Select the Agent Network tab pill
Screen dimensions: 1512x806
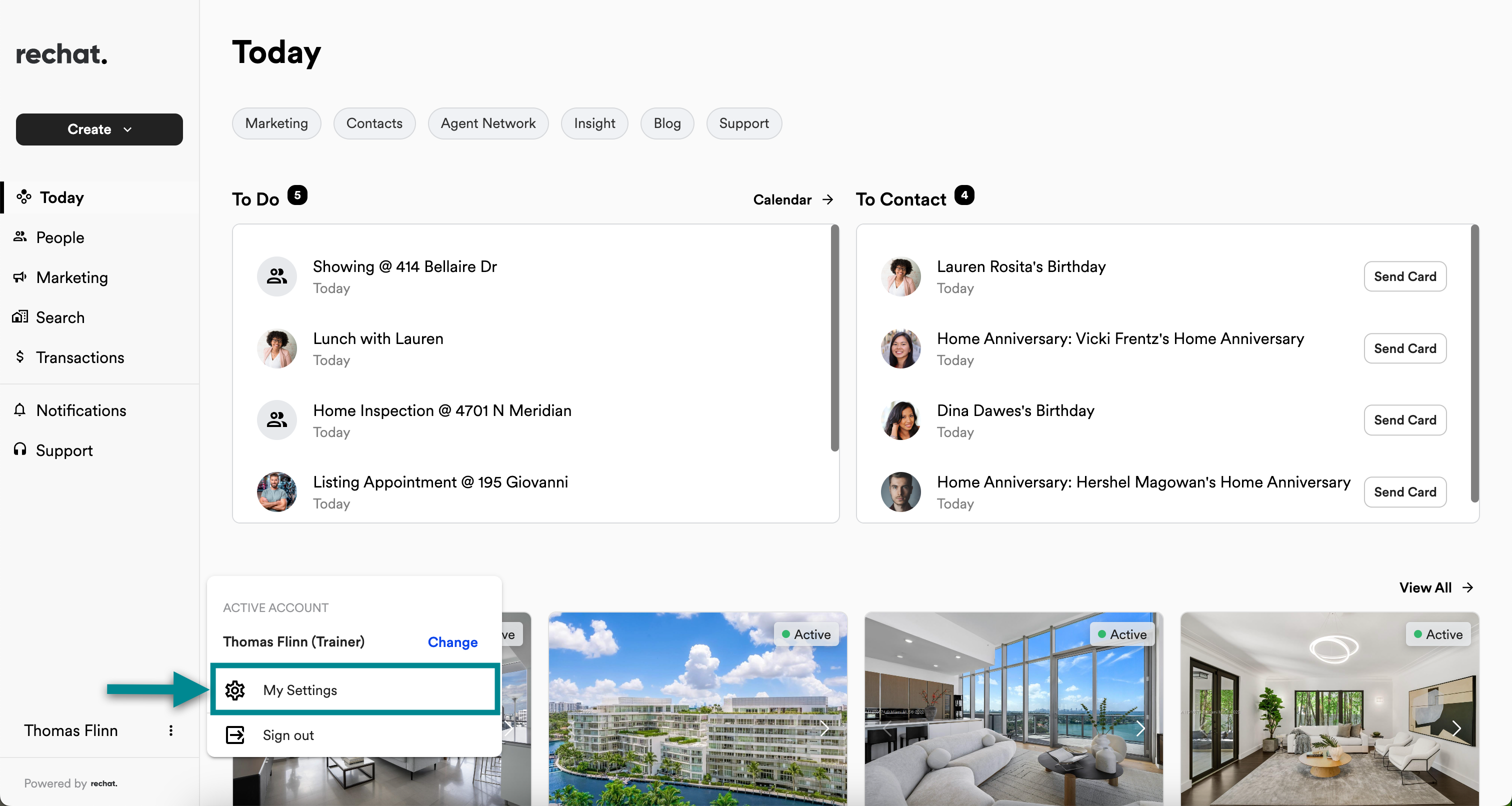(x=488, y=123)
